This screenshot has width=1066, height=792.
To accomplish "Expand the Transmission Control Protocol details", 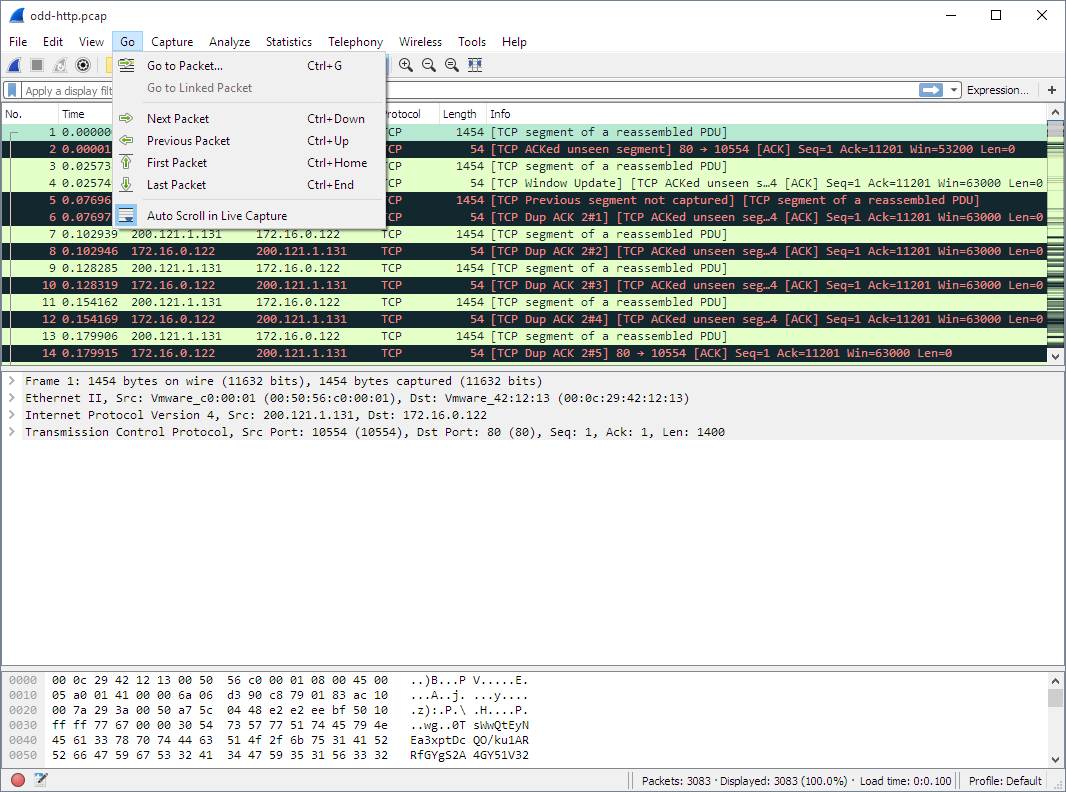I will 10,431.
